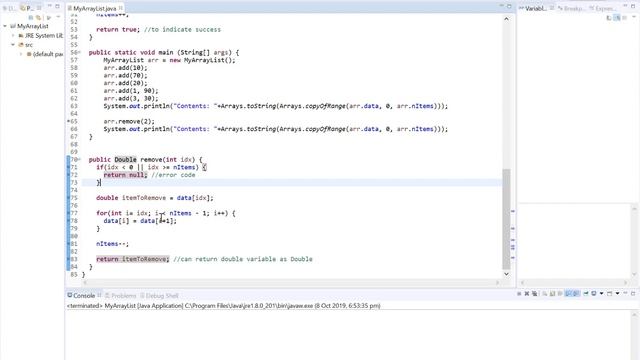
Task: Click Remove All Terminated Launches icon
Action: (534, 293)
